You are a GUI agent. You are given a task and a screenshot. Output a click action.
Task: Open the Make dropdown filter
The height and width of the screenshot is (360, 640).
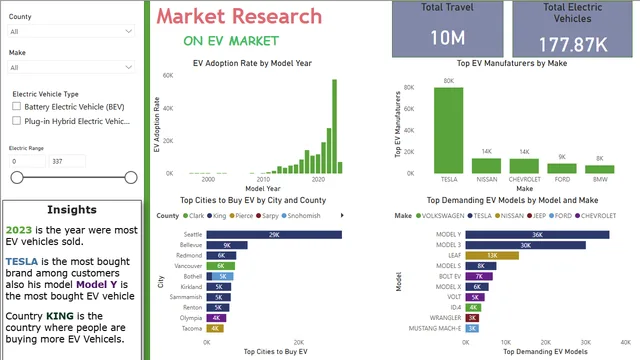(x=71, y=67)
